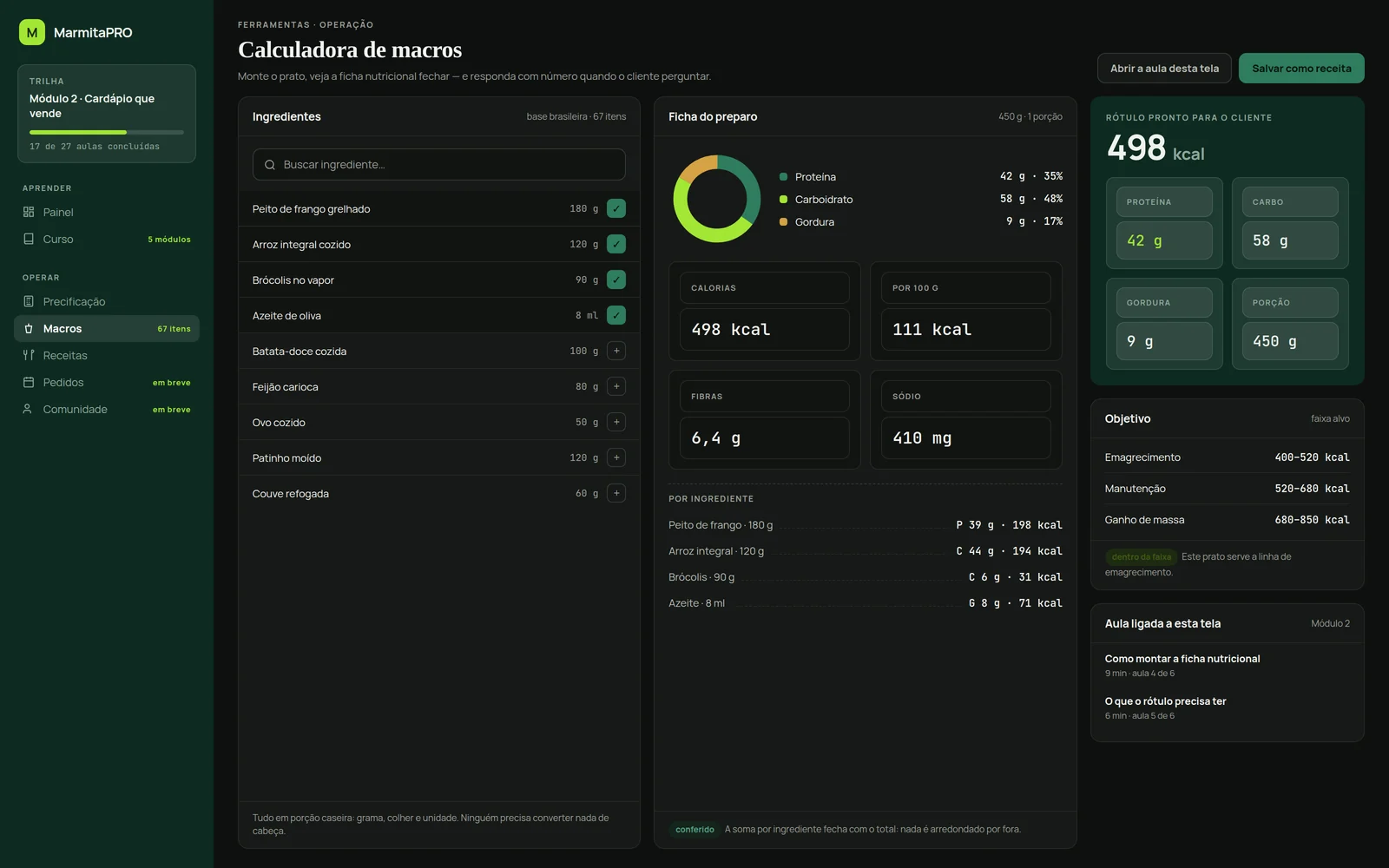Image resolution: width=1389 pixels, height=868 pixels.
Task: Click the Ganho de massa row
Action: tap(1227, 520)
